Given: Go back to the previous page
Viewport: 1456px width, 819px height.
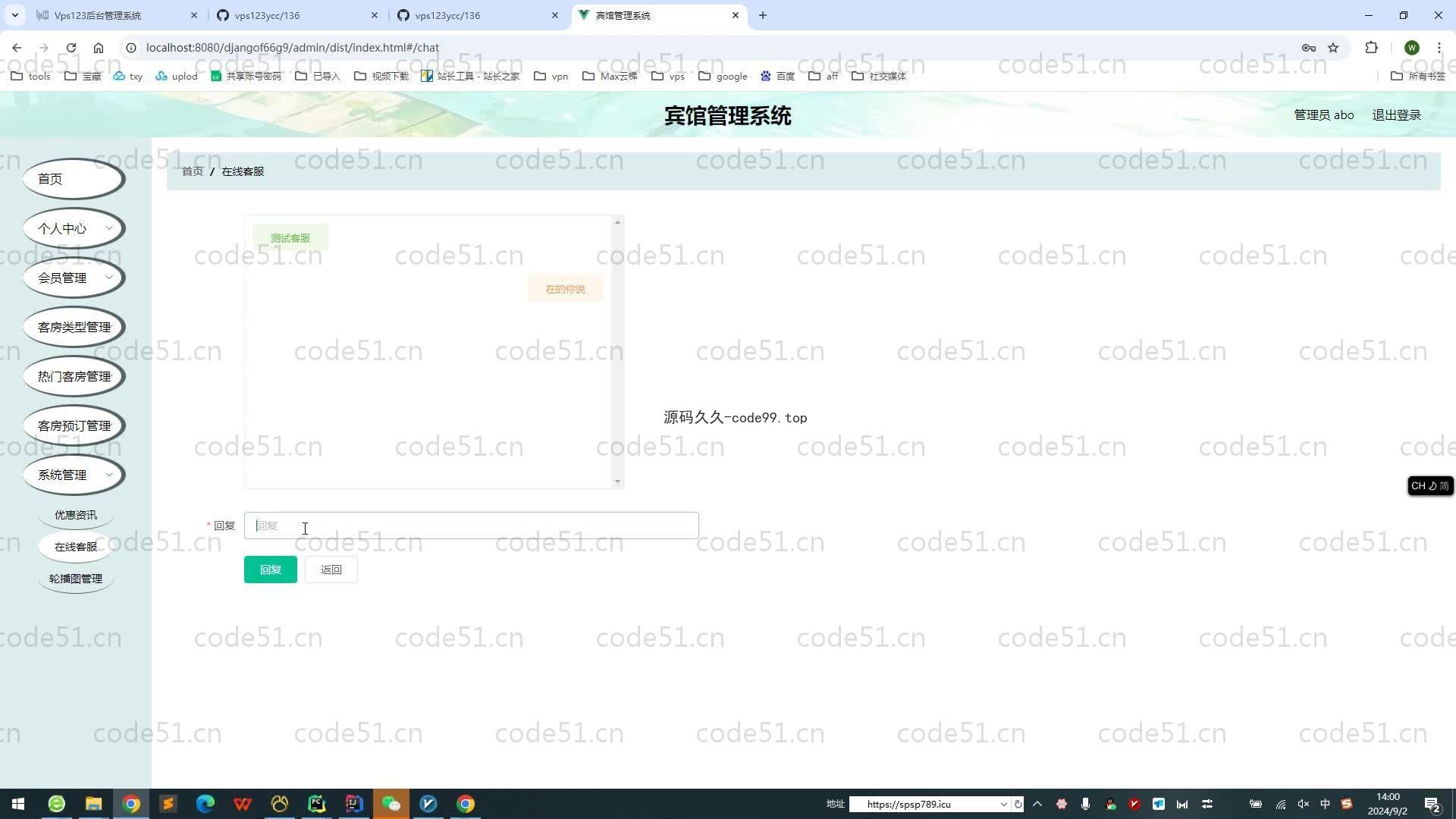Looking at the screenshot, I should click(17, 47).
